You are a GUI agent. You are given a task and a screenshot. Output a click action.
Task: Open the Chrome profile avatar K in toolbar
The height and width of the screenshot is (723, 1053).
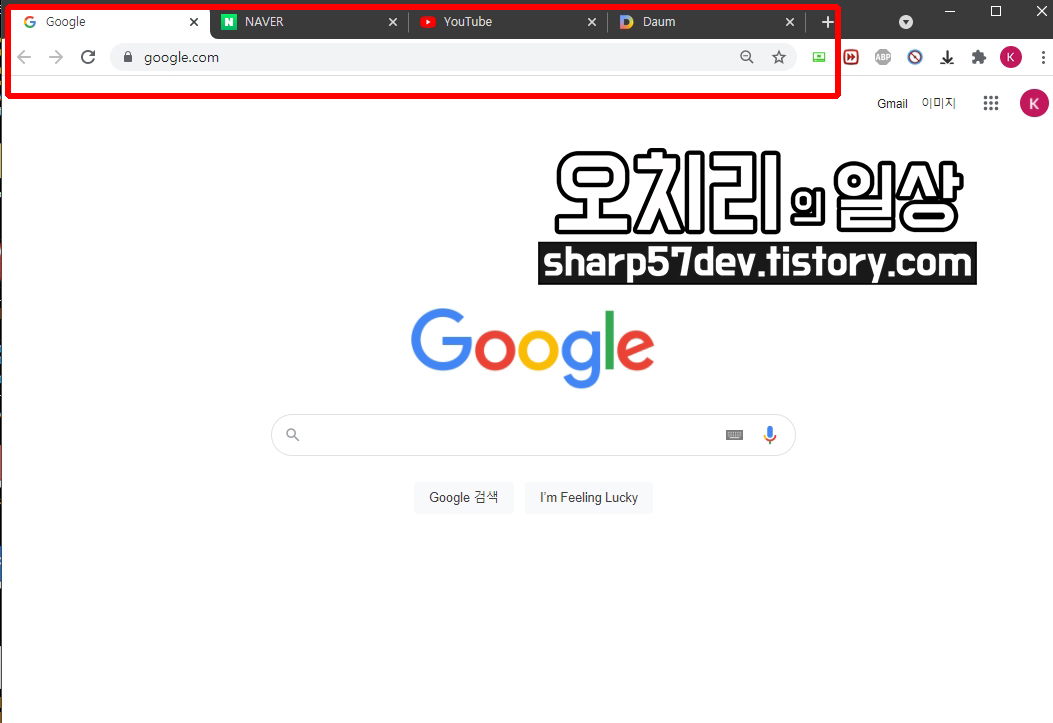tap(1011, 57)
